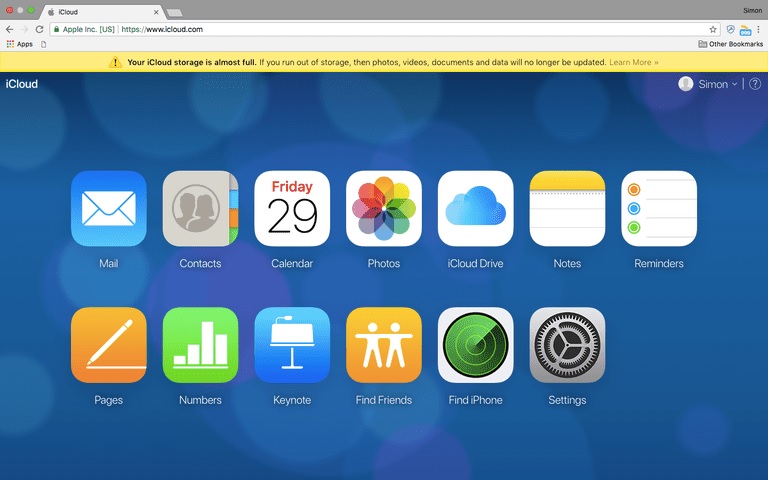The height and width of the screenshot is (480, 768).
Task: Click the Contacts label text
Action: pos(200,264)
